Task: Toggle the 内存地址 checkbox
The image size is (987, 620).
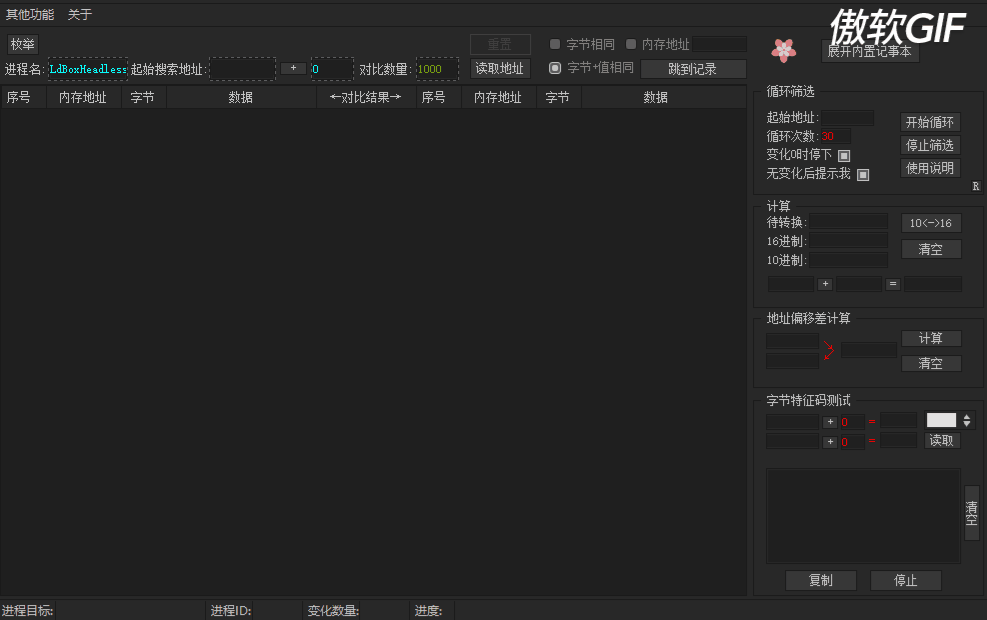Action: (x=631, y=44)
